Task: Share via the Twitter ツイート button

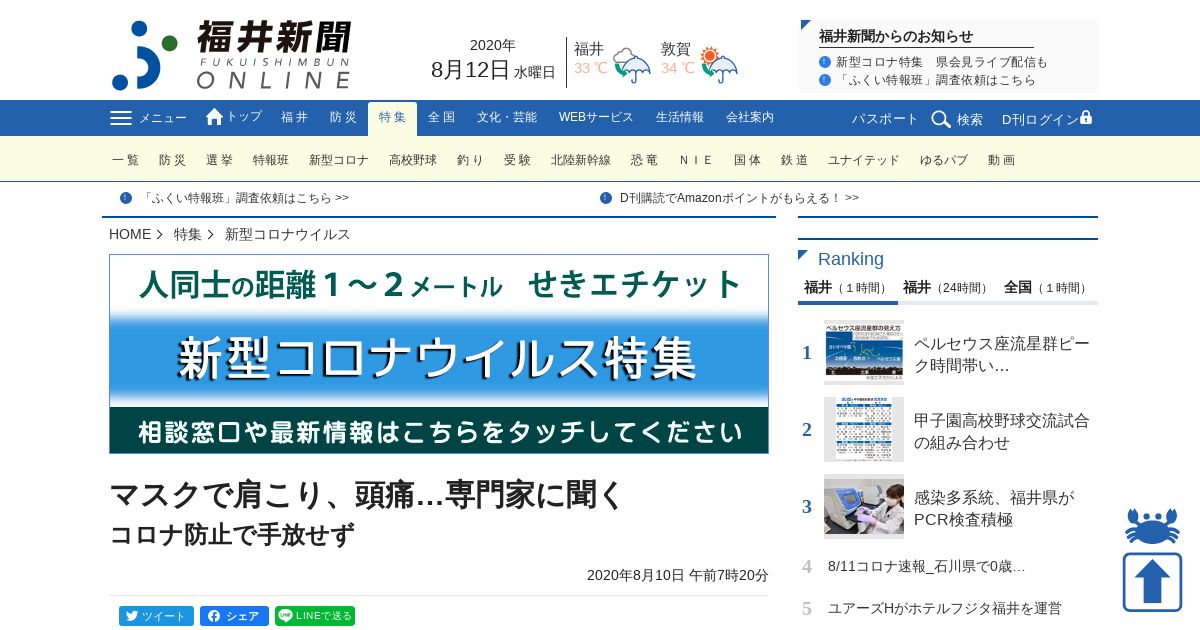Action: coord(156,616)
